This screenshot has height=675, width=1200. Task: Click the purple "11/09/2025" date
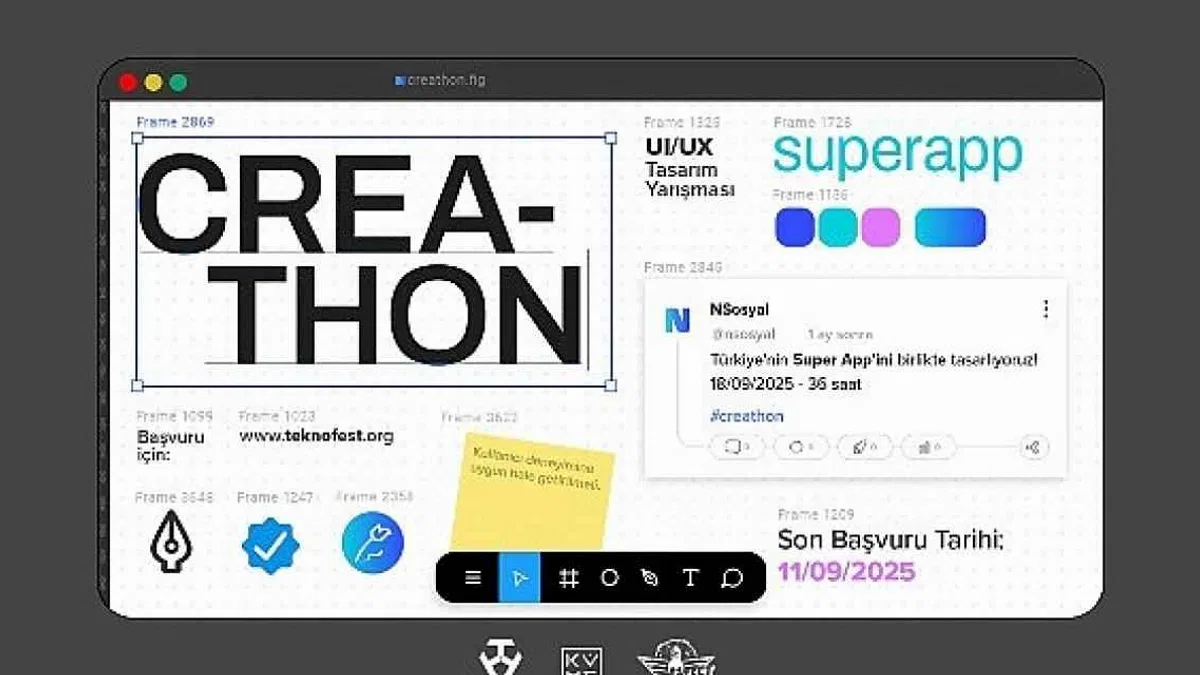tap(846, 572)
